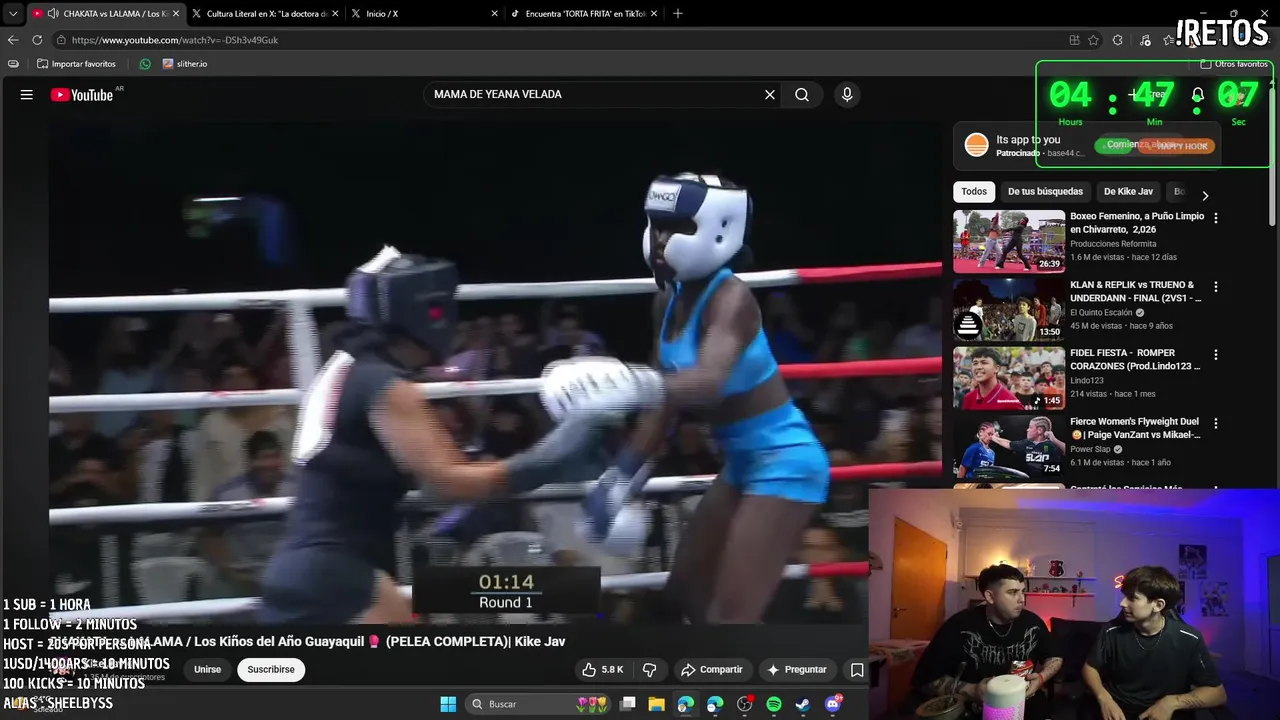Share the video with Compartir
The height and width of the screenshot is (720, 1280).
pyautogui.click(x=711, y=670)
